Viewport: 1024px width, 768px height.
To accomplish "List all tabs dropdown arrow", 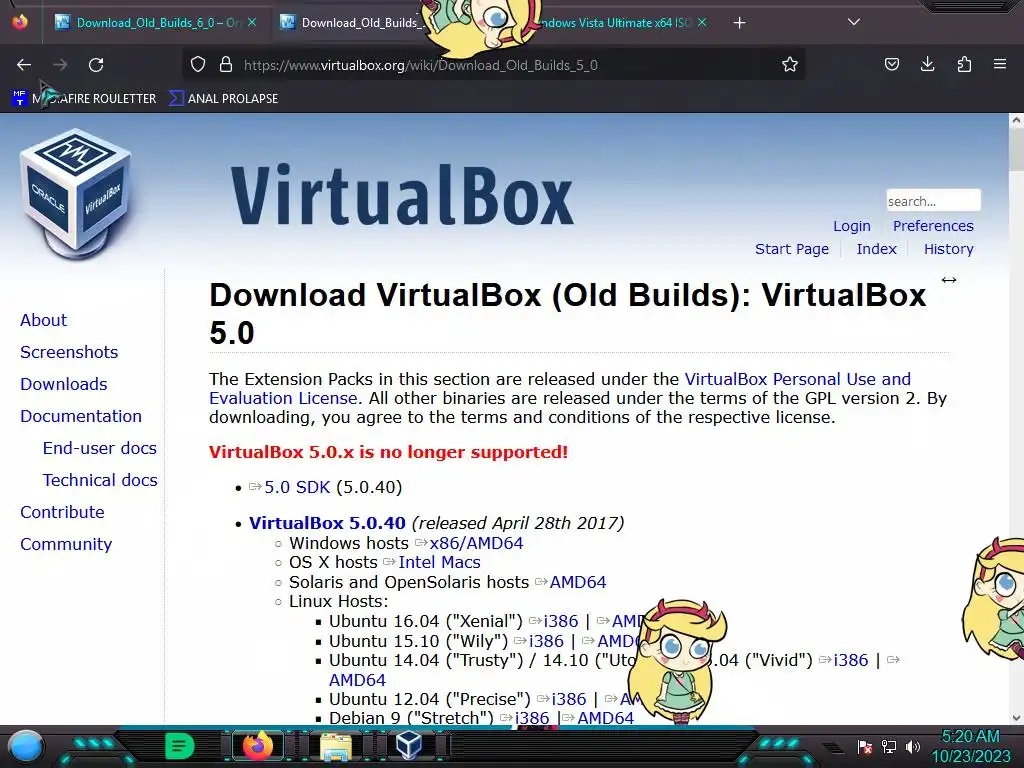I will (x=854, y=22).
